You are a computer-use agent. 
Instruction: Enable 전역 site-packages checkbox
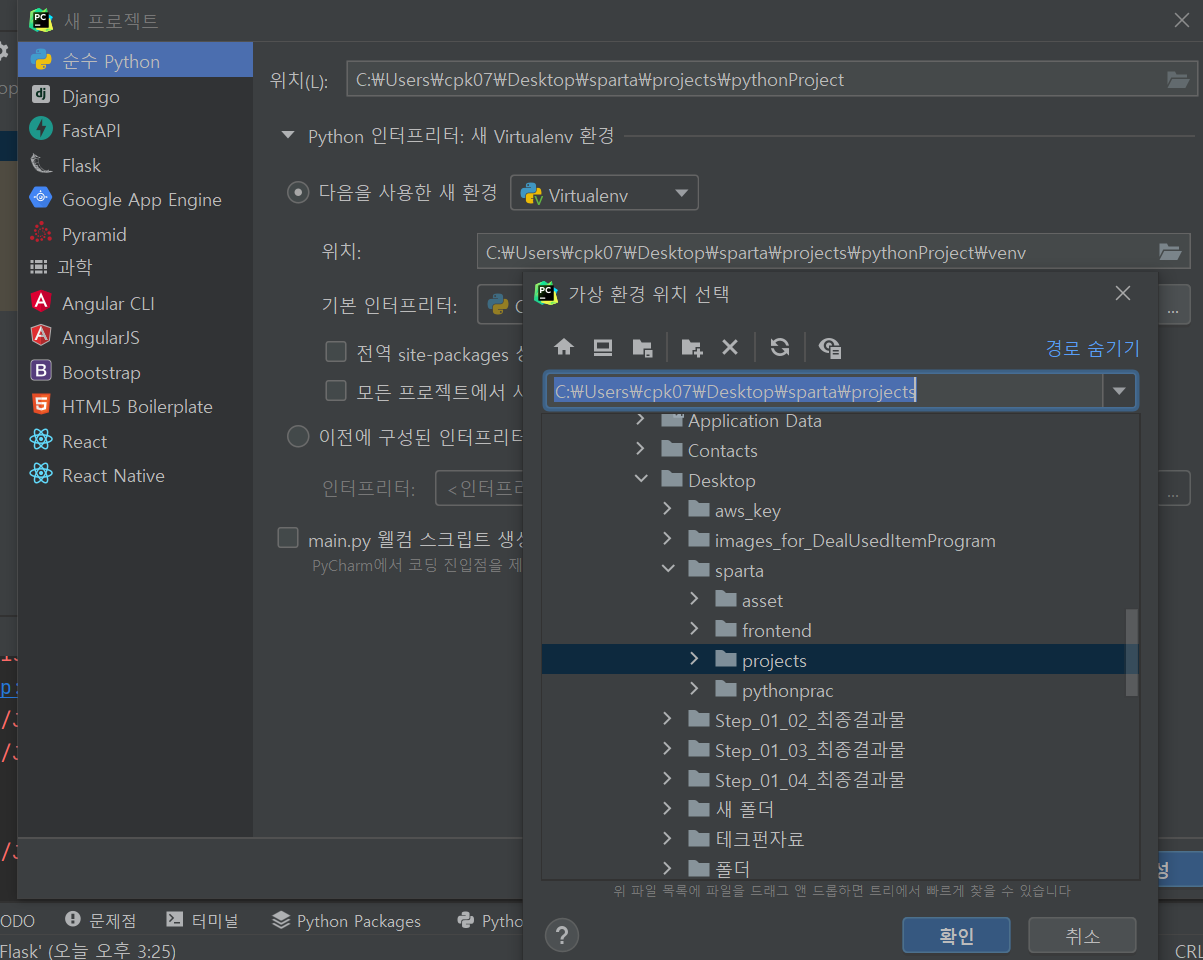pyautogui.click(x=336, y=352)
